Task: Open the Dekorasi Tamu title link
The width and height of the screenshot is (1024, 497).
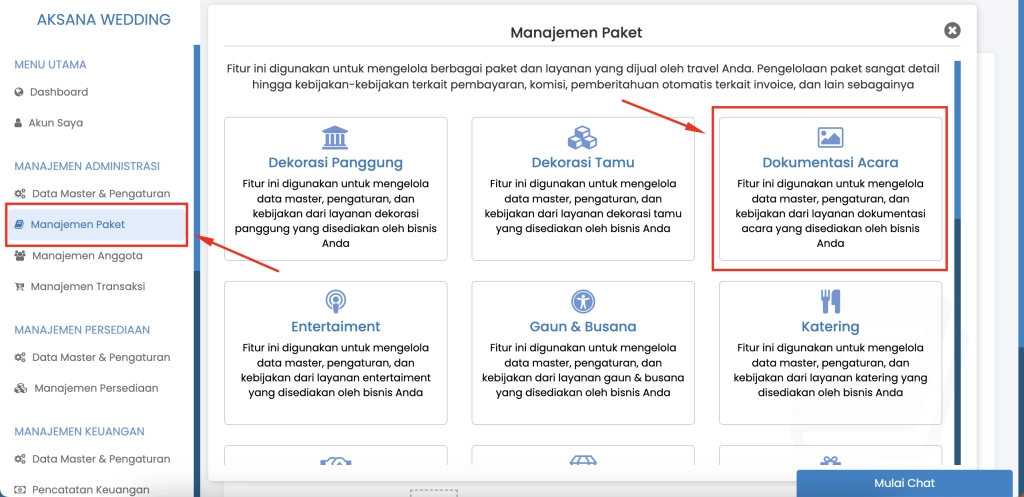Action: pyautogui.click(x=583, y=163)
